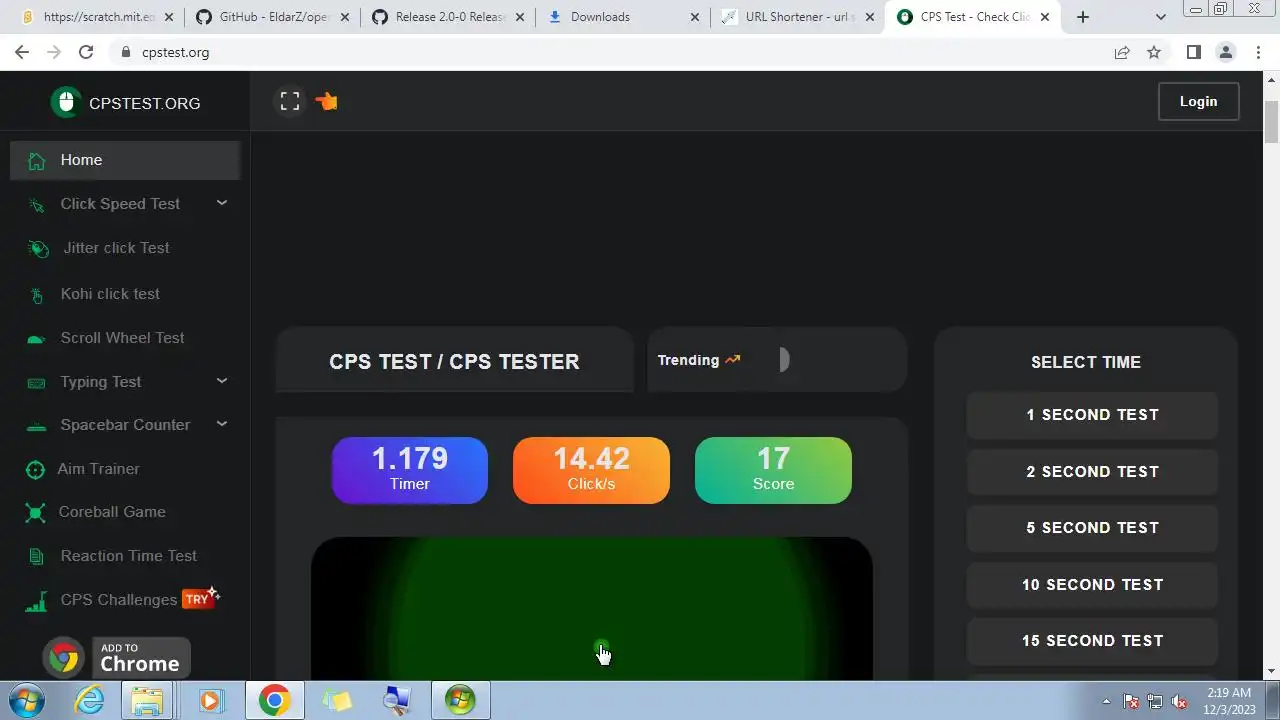Open Windows Start menu orb
The image size is (1280, 720).
click(x=26, y=700)
